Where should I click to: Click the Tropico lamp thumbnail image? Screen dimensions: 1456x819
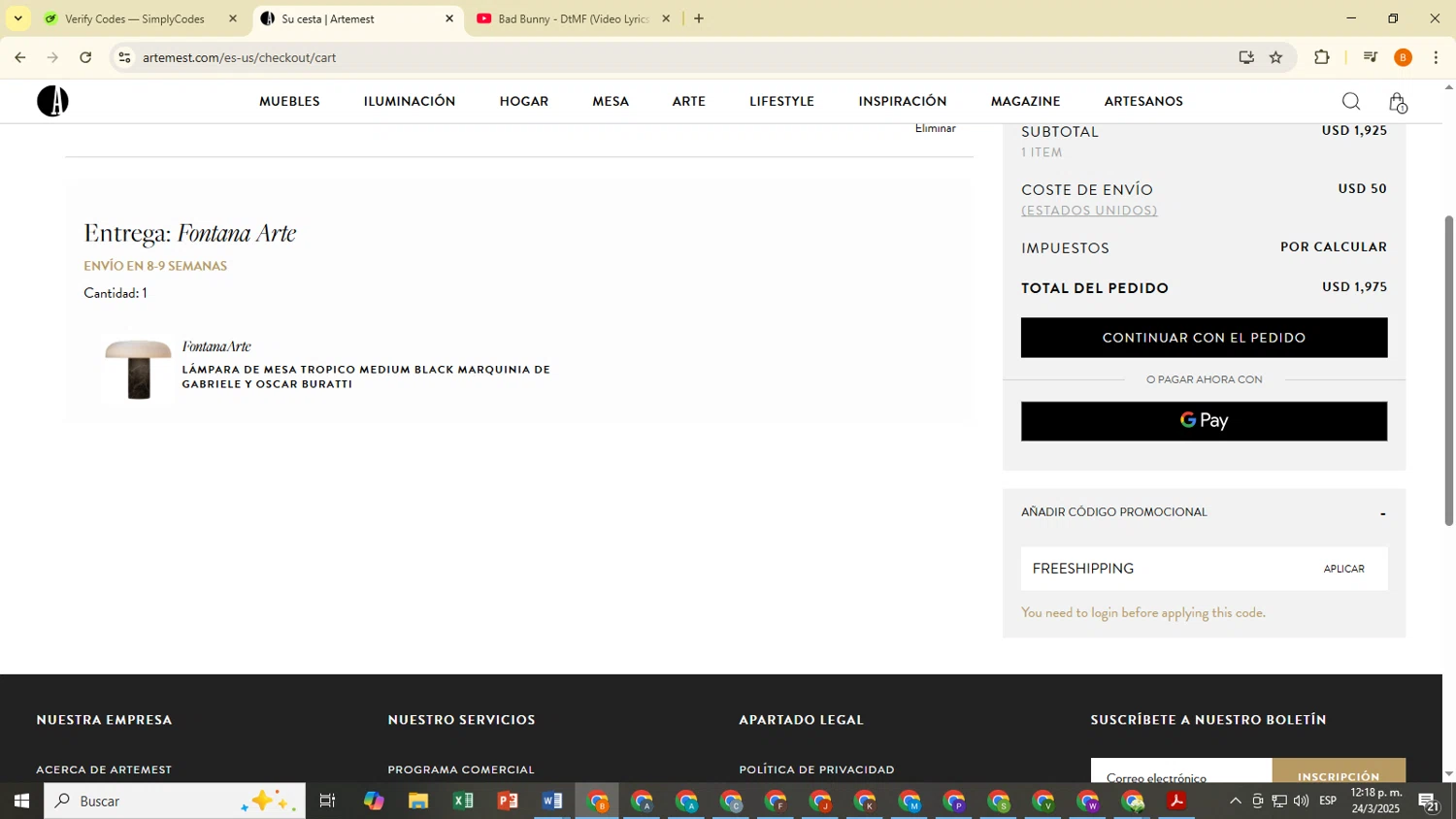(x=138, y=369)
